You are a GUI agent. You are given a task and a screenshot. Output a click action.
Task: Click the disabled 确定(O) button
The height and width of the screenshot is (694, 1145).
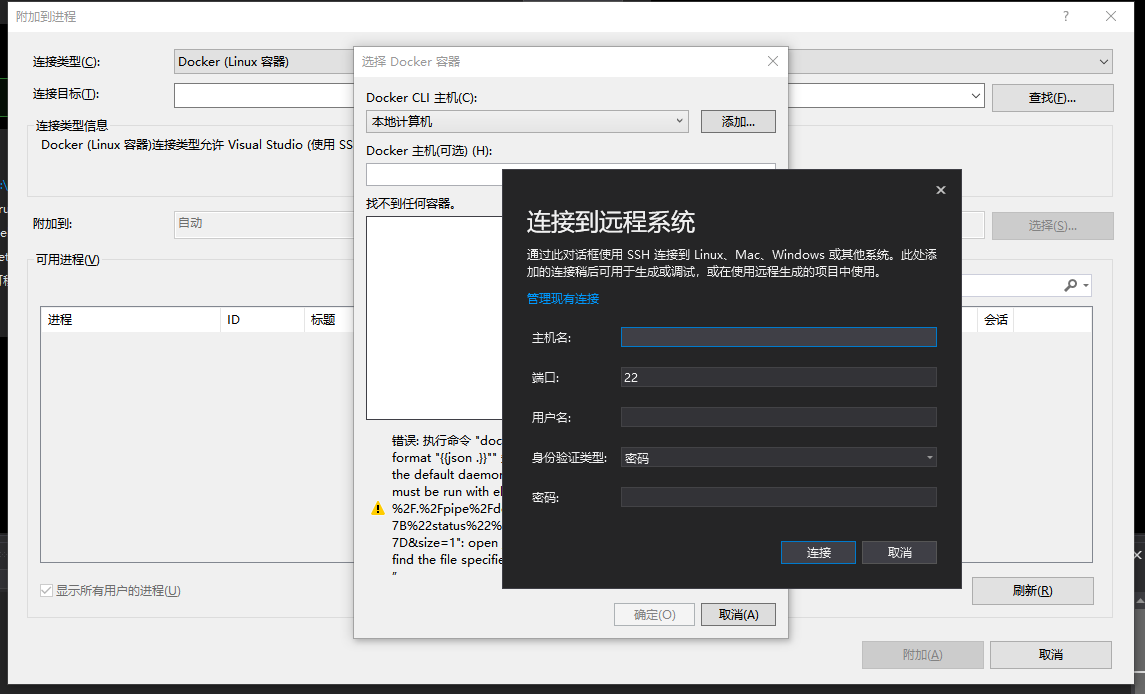654,614
